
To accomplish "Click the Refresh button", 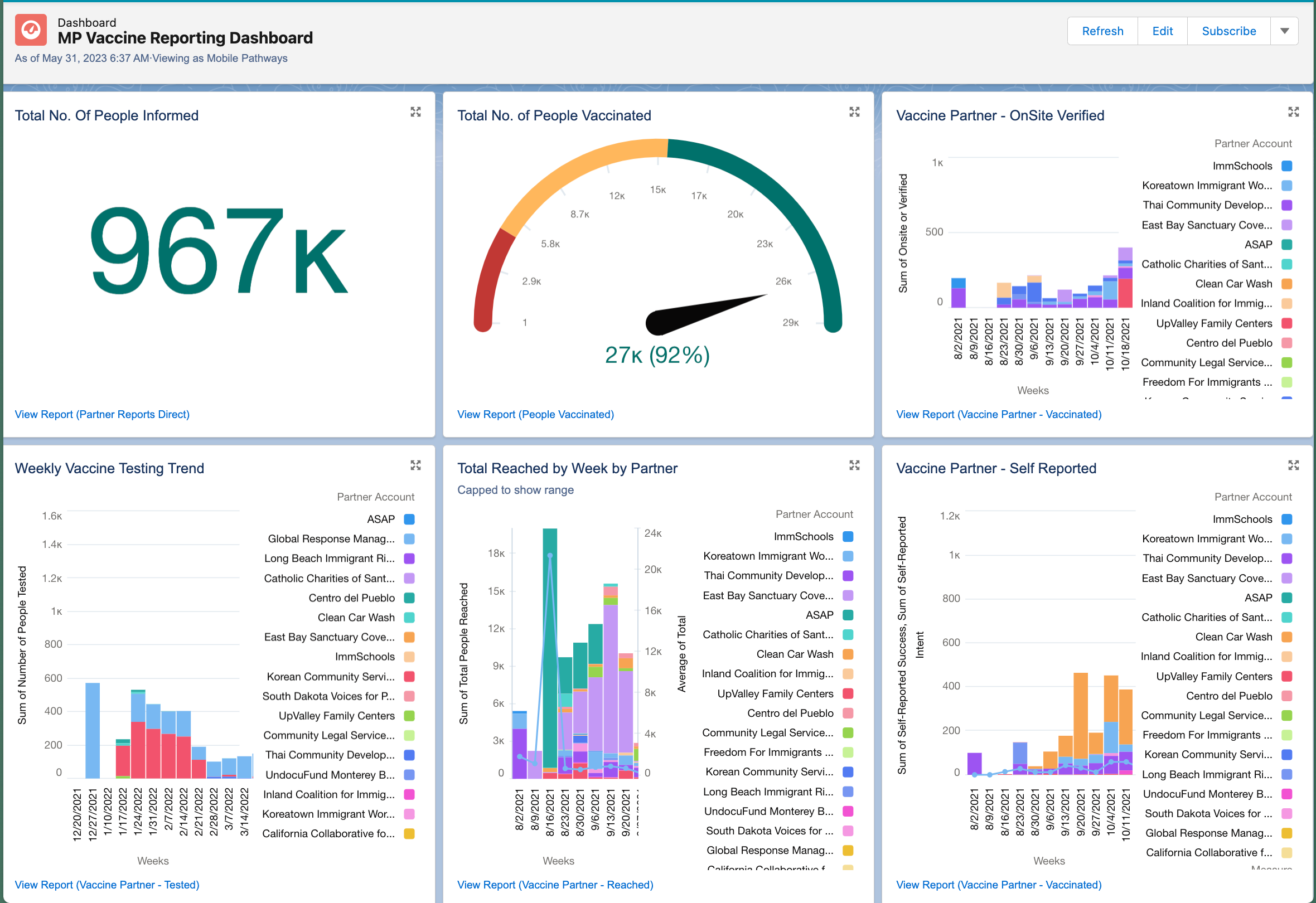I will [x=1102, y=31].
